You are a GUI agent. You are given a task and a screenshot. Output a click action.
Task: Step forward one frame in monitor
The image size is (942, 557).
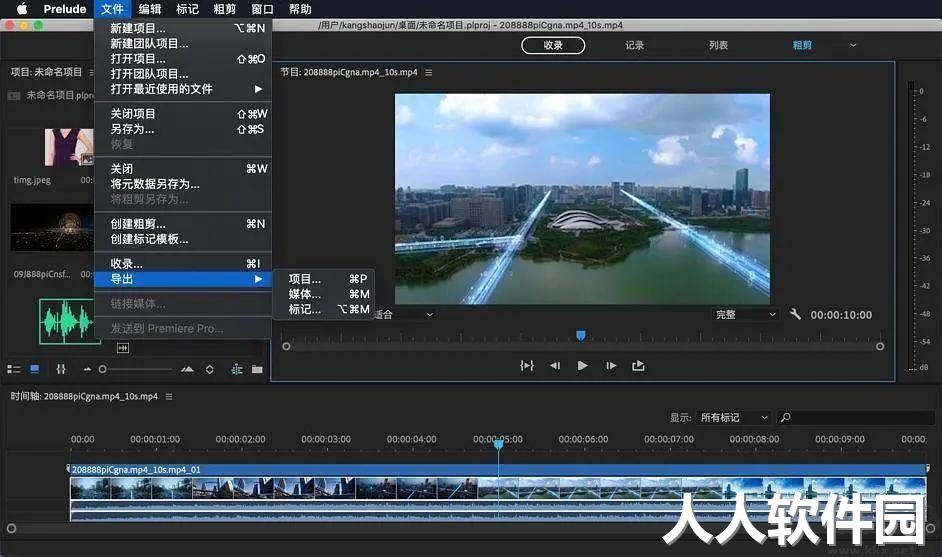click(611, 365)
